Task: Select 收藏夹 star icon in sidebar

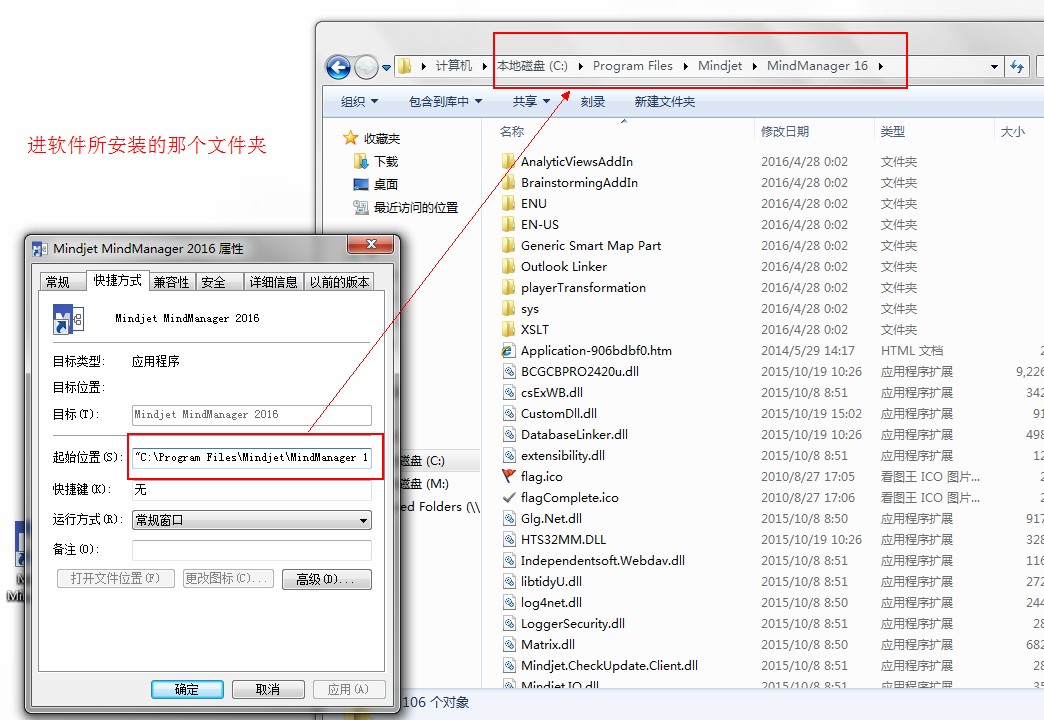Action: click(351, 138)
